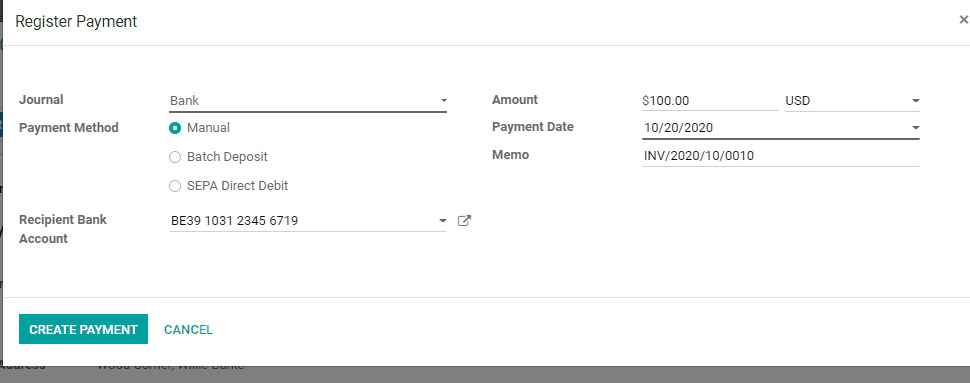Expand the Journal dropdown arrow
This screenshot has width=970, height=383.
coord(444,101)
